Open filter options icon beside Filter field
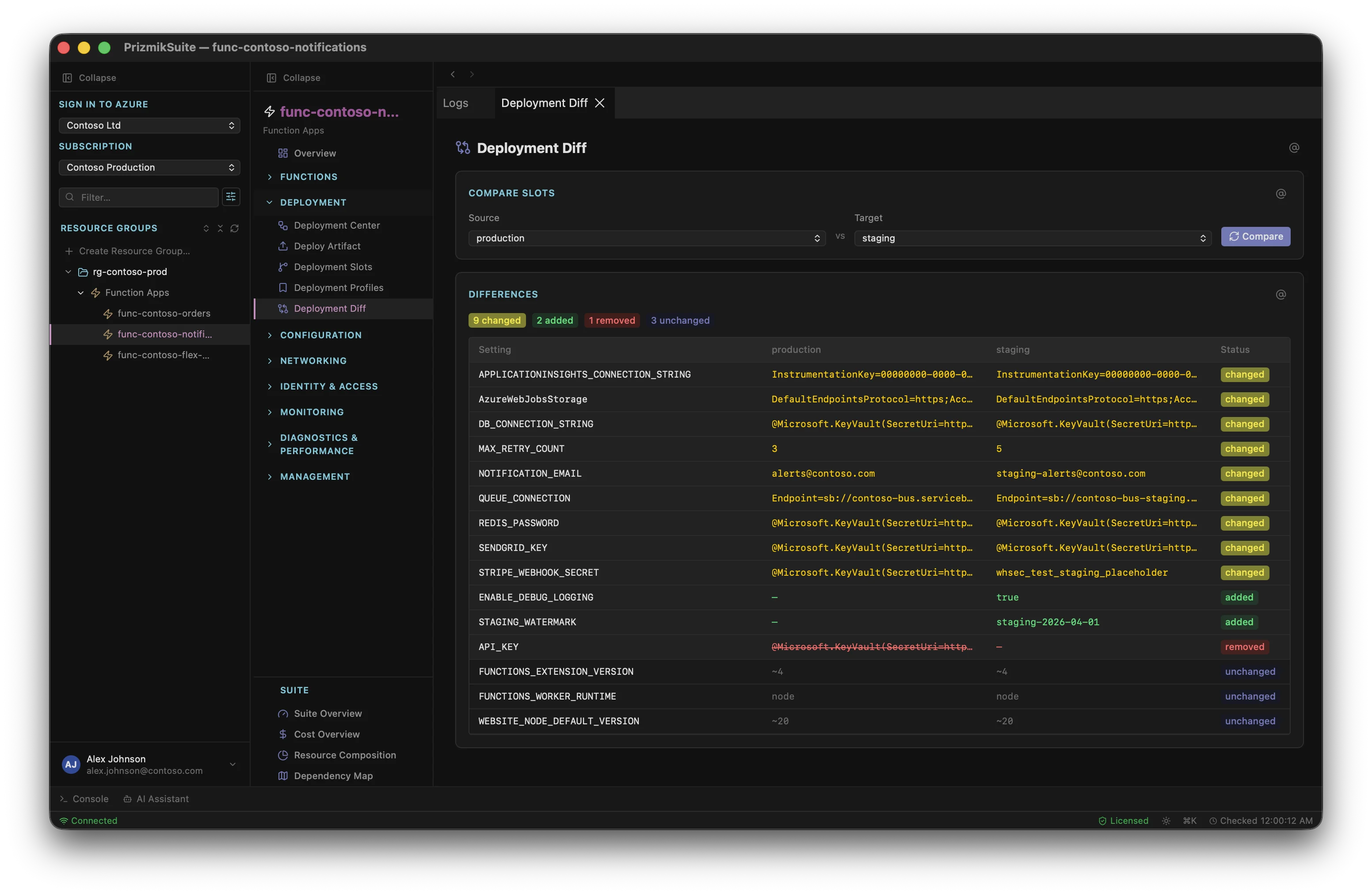The width and height of the screenshot is (1372, 895). [231, 197]
